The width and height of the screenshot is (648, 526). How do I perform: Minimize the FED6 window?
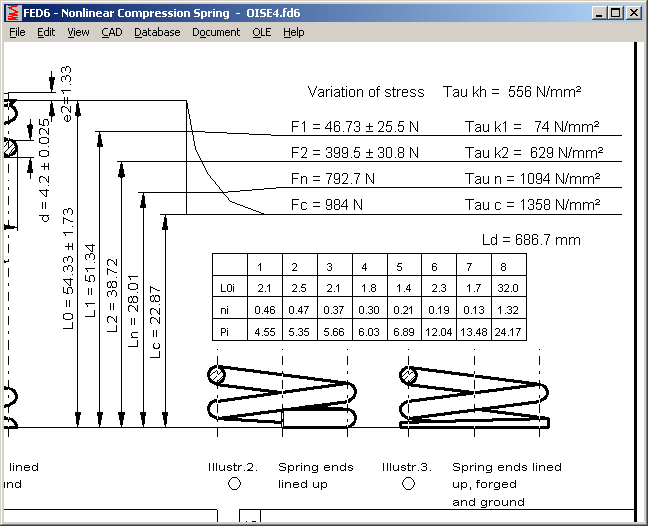pyautogui.click(x=598, y=13)
